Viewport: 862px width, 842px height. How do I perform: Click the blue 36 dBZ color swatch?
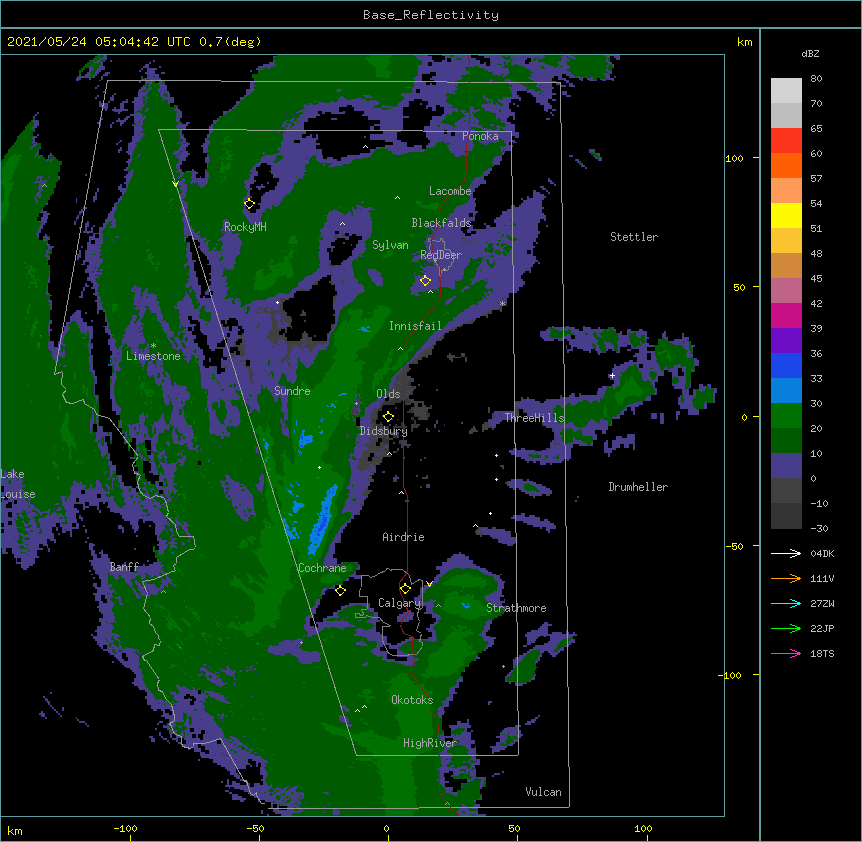[x=786, y=365]
